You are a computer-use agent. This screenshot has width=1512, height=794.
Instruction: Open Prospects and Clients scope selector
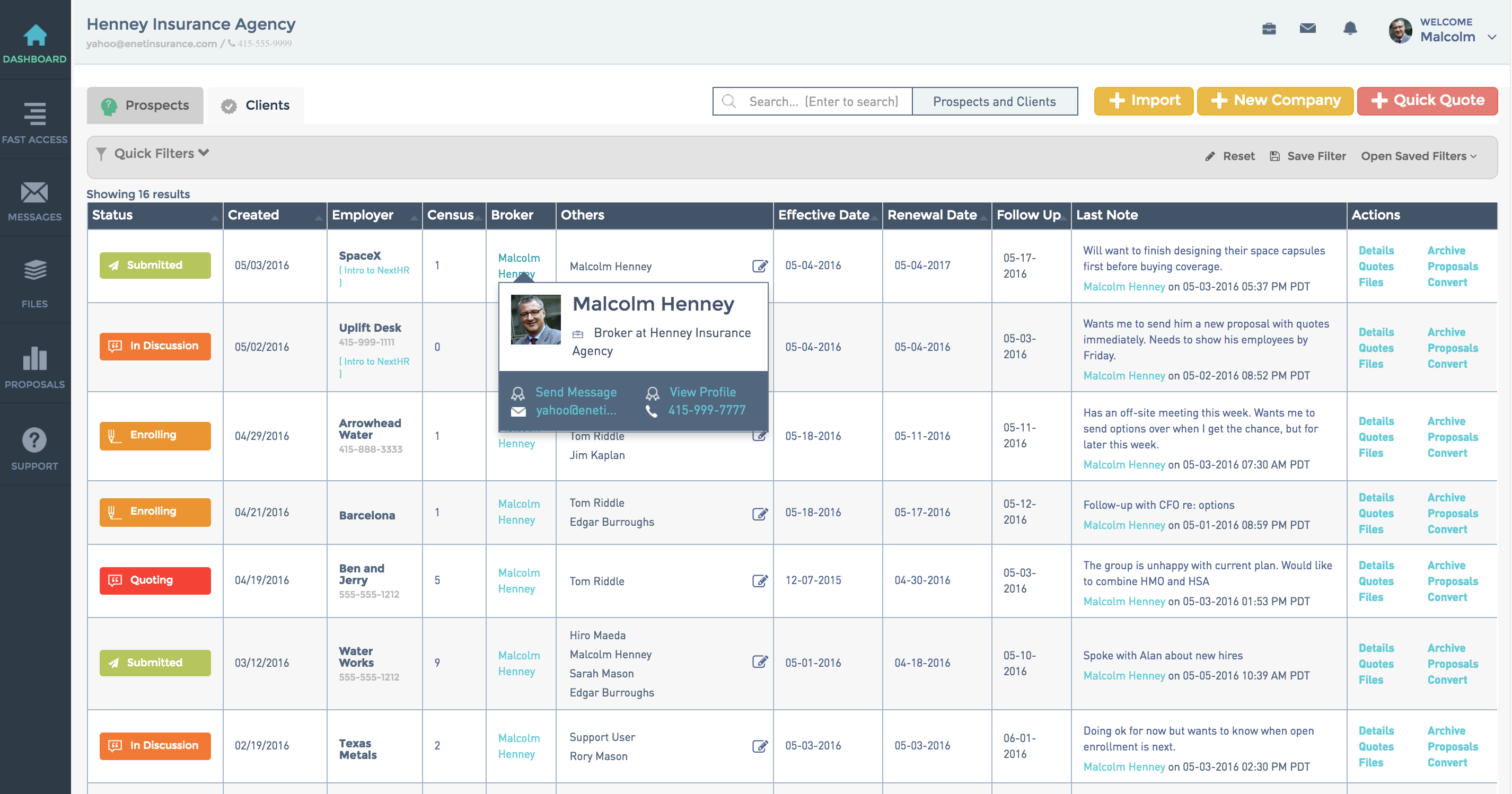coord(994,102)
